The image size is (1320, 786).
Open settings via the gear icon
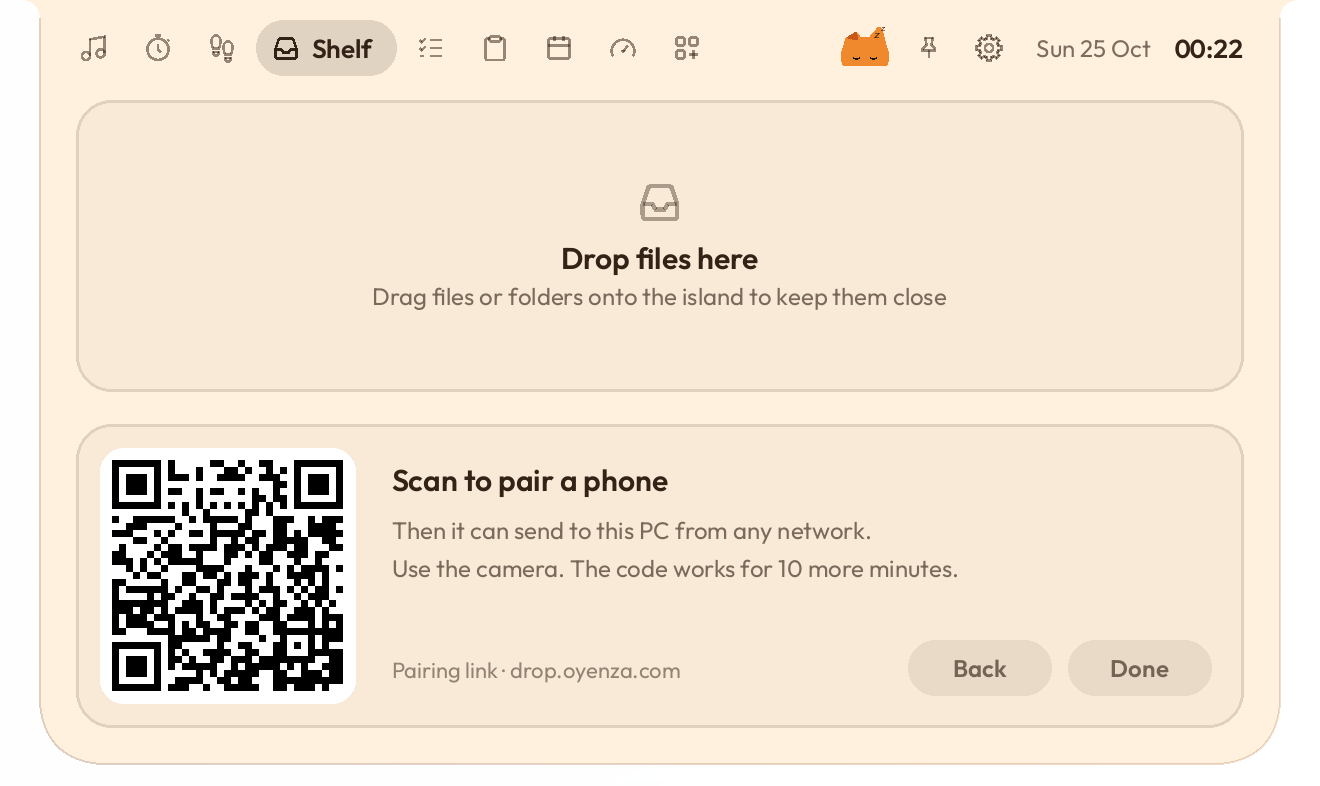(x=989, y=48)
